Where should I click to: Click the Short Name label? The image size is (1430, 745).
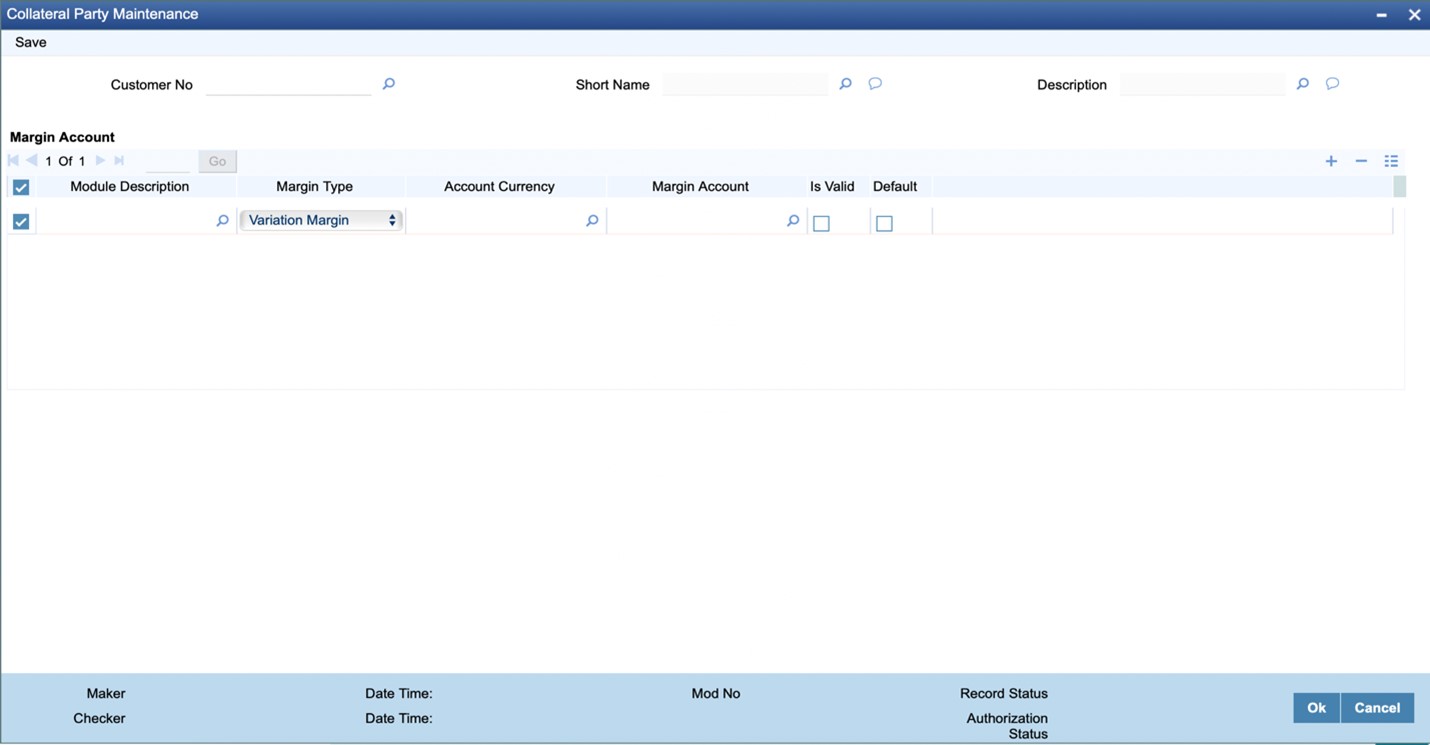pyautogui.click(x=613, y=85)
